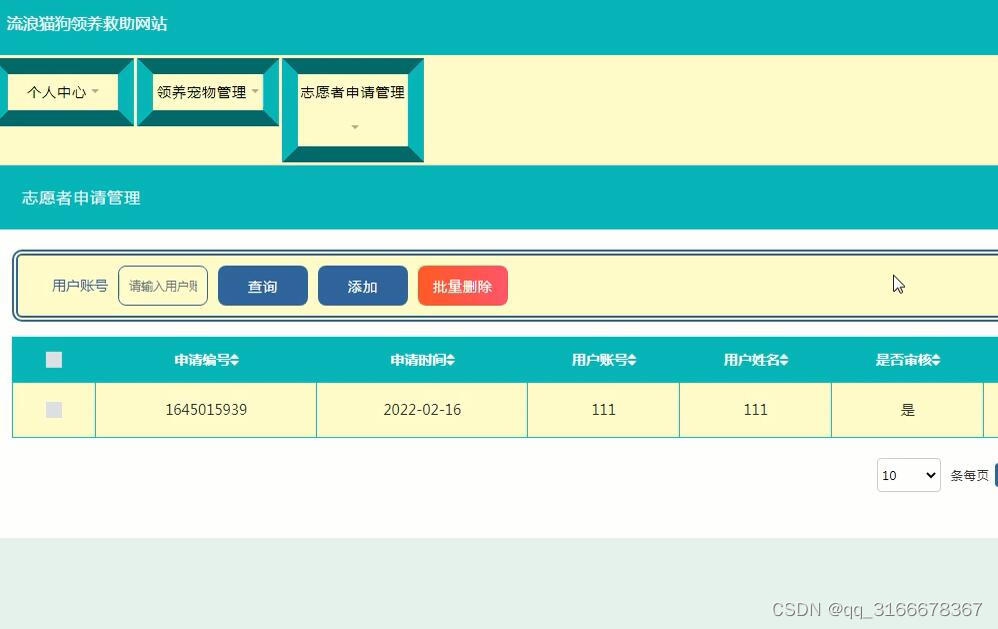The image size is (998, 629).
Task: Select the date cell 2022-02-16
Action: click(x=422, y=410)
